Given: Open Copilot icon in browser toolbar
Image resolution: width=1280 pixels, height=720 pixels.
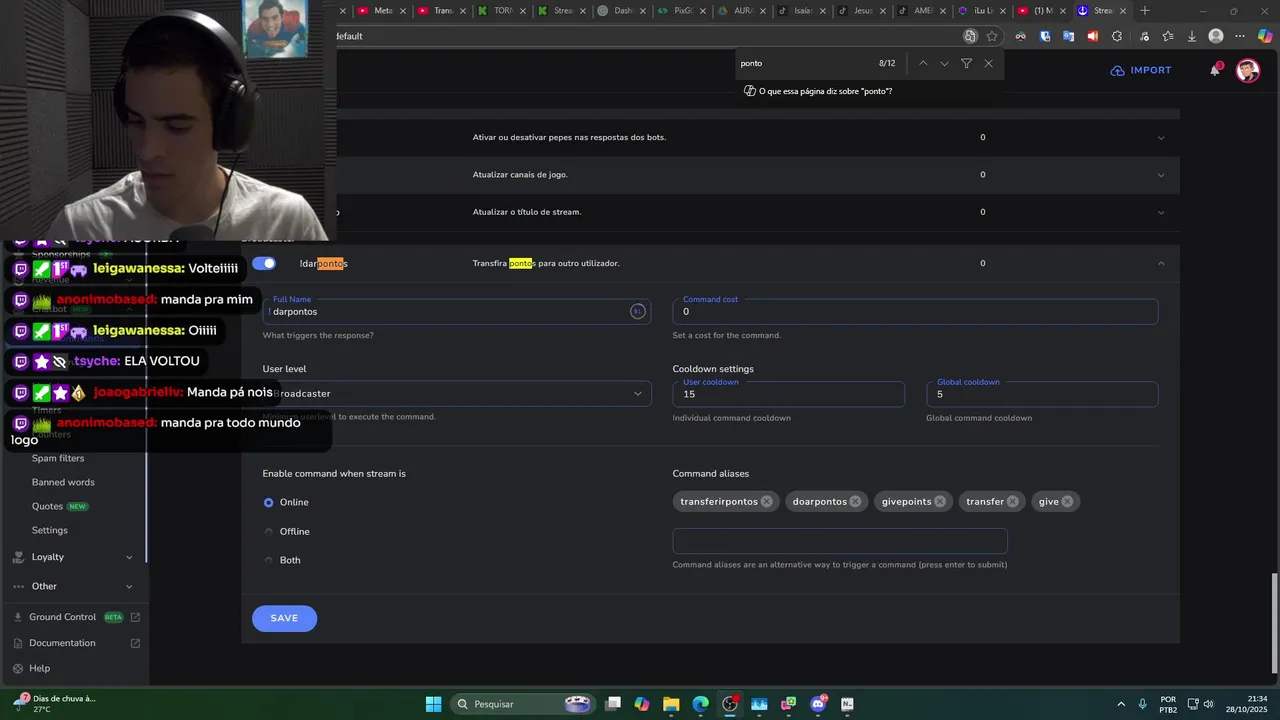Looking at the screenshot, I should (1265, 36).
